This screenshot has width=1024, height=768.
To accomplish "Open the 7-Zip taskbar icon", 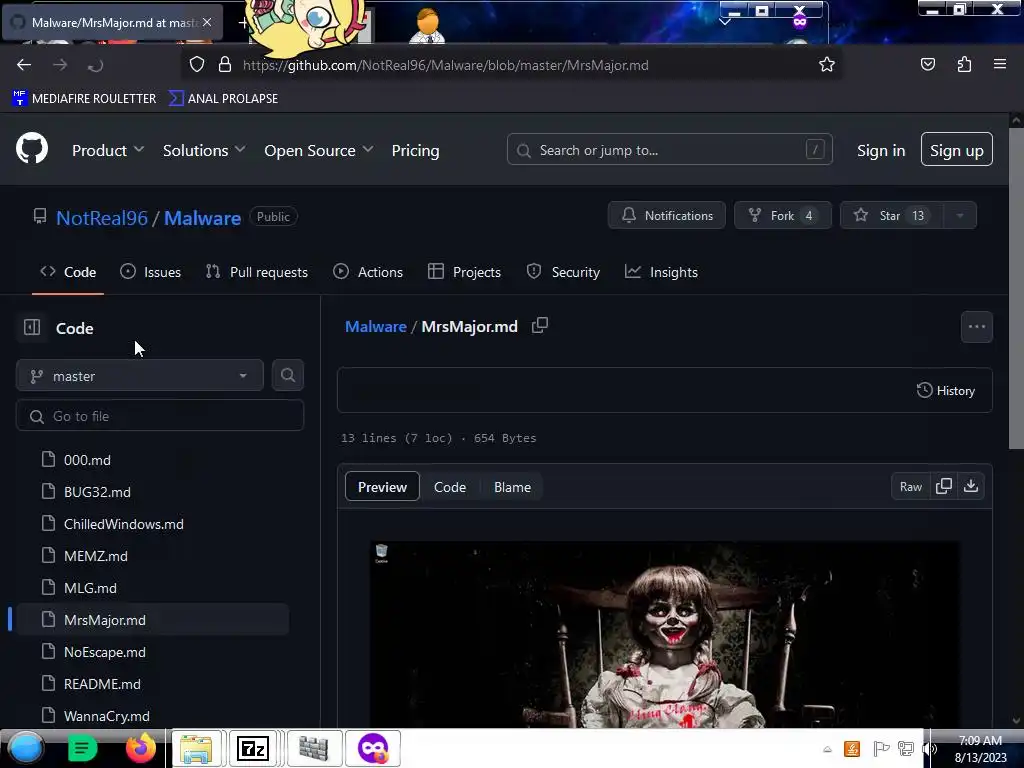I will (253, 748).
